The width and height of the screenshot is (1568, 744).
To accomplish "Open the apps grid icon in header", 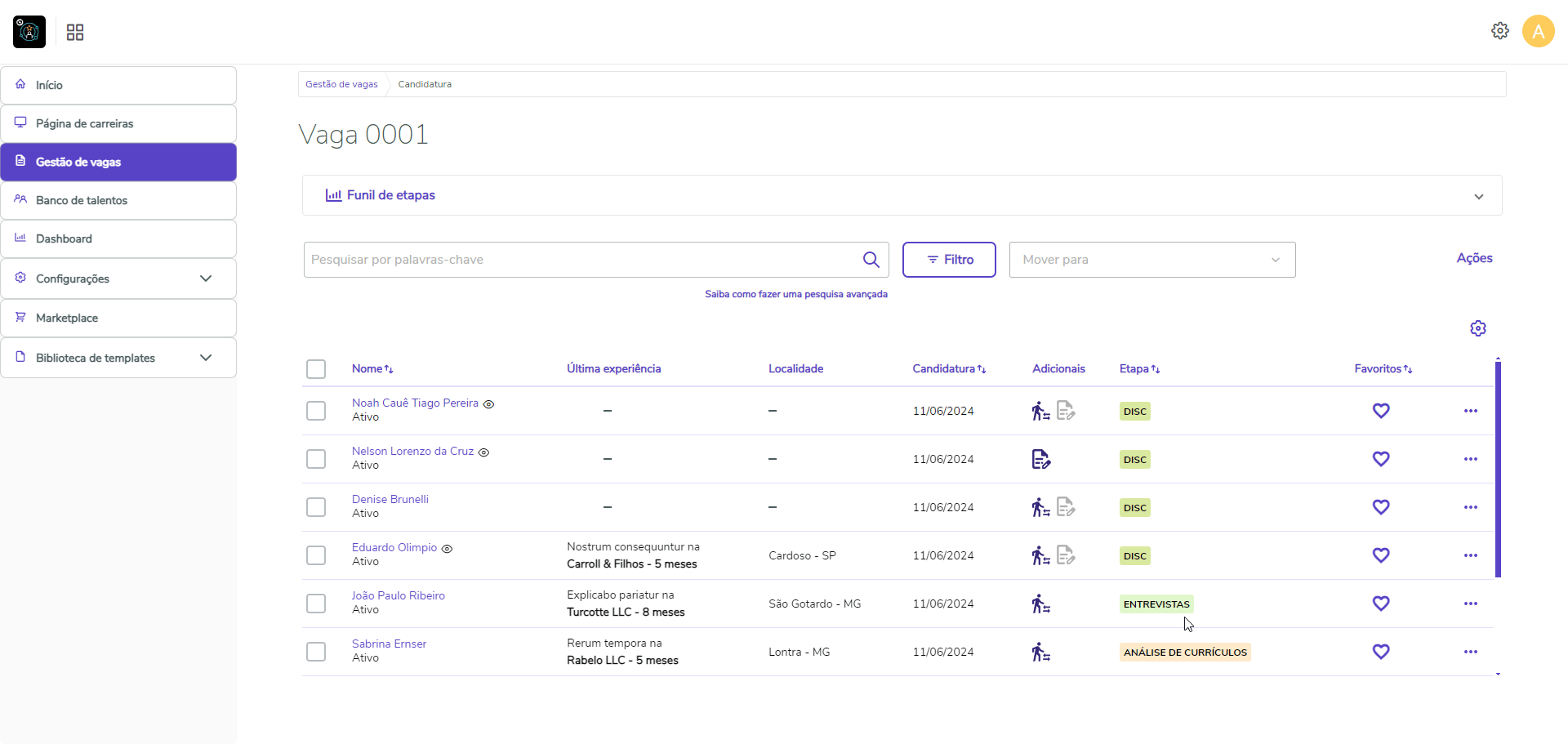I will [75, 33].
